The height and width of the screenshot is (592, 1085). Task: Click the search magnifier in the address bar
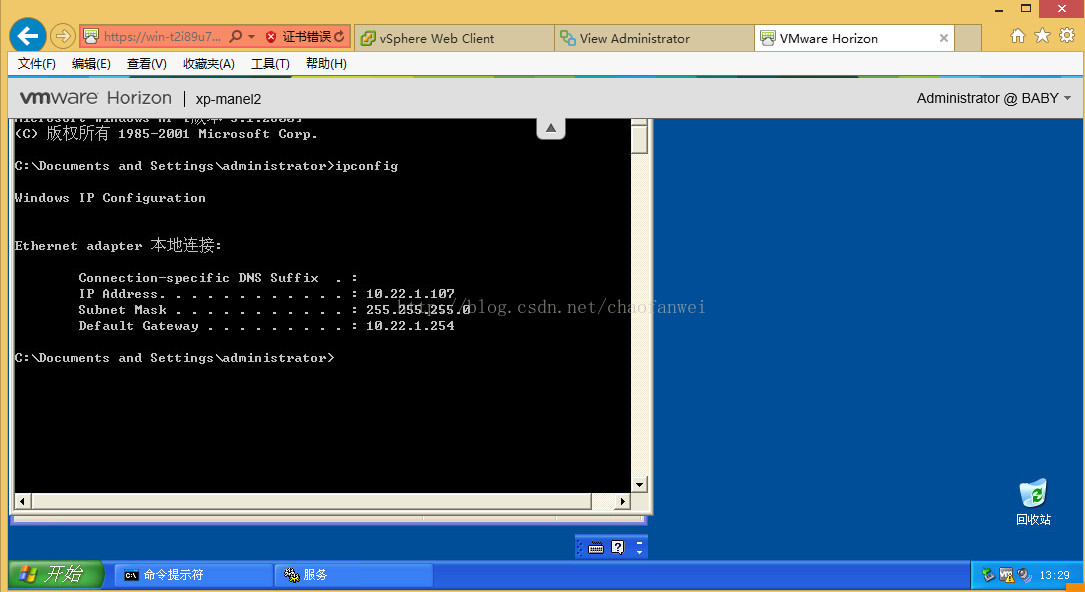[235, 36]
